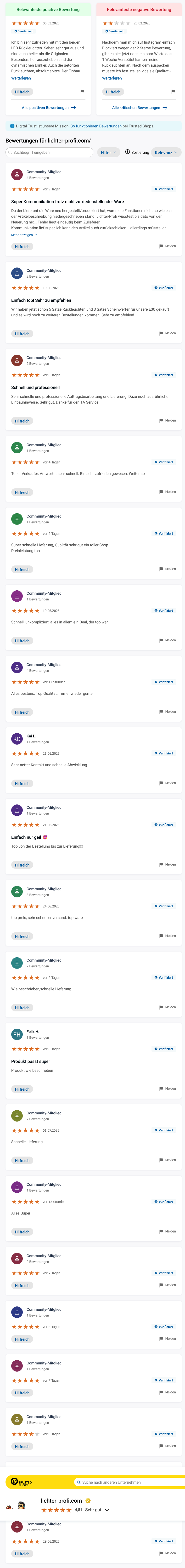Report the 'Einfach top! Sehr zu empfehlen' review via Melden
185x1568 pixels.
tap(167, 333)
